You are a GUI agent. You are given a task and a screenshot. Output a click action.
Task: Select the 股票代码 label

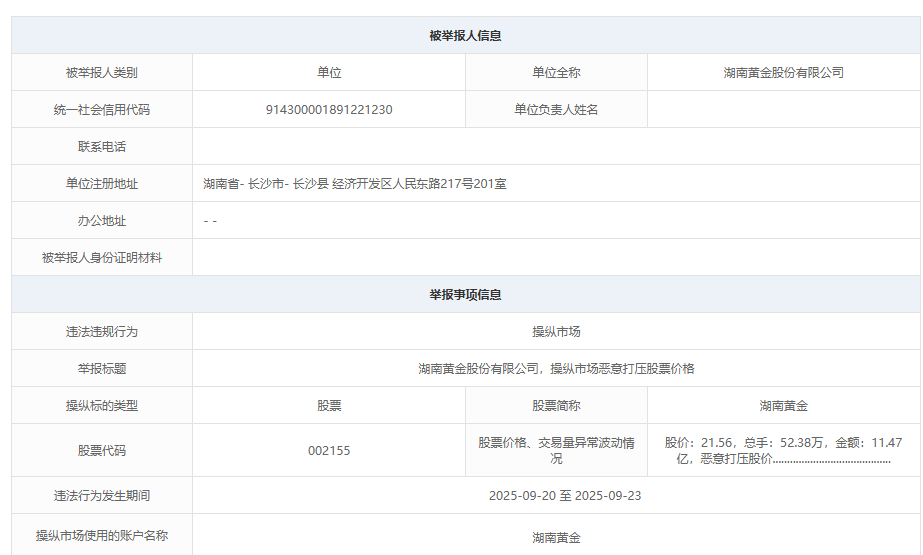click(102, 451)
